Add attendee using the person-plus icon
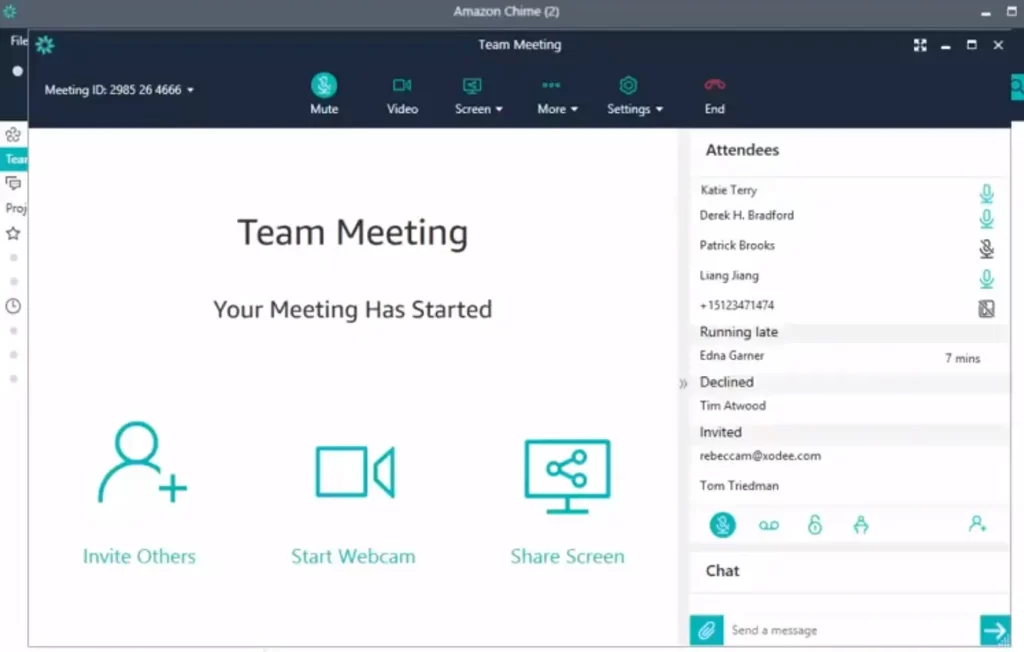 pos(977,523)
